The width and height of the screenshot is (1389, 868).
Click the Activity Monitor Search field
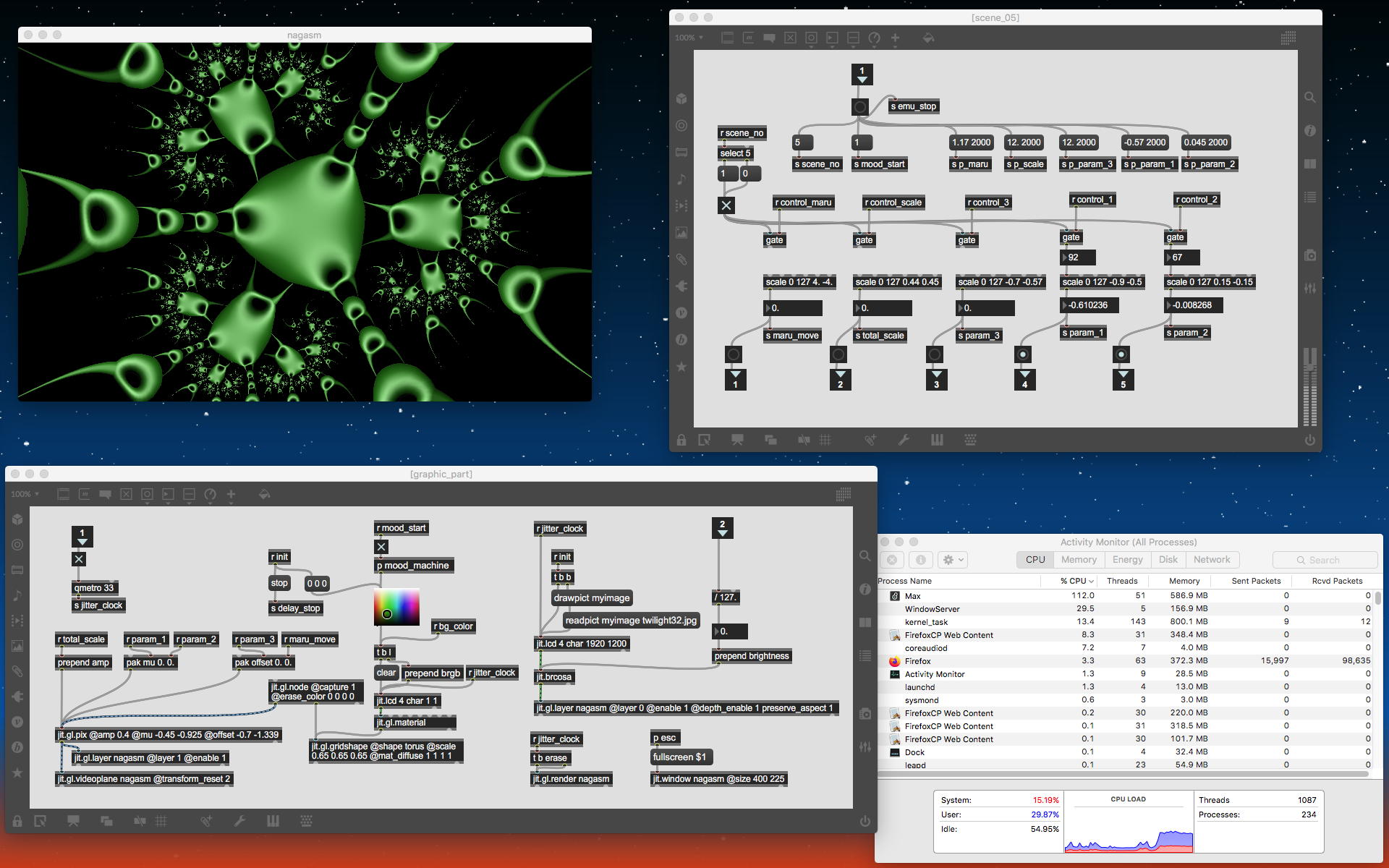tap(1325, 560)
